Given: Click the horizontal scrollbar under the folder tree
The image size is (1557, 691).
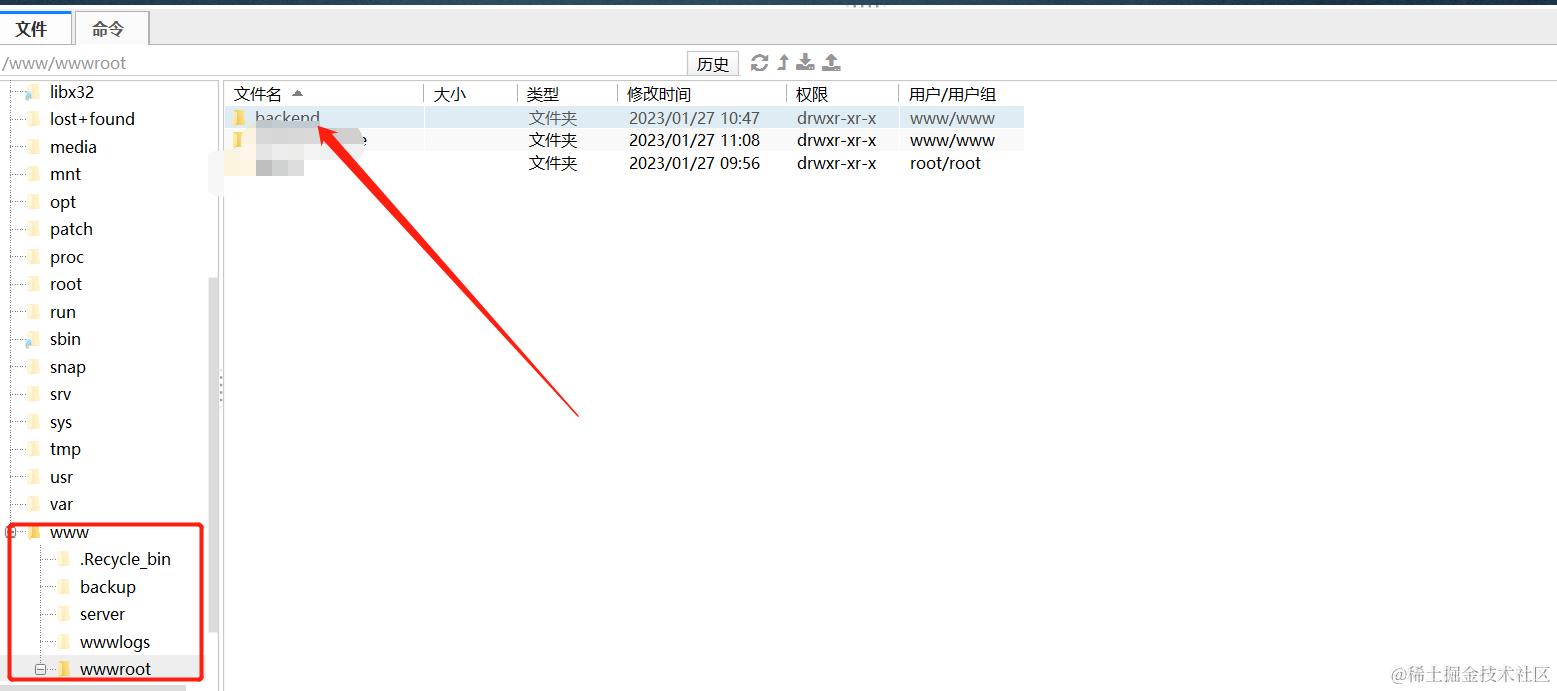Looking at the screenshot, I should click(x=93, y=688).
